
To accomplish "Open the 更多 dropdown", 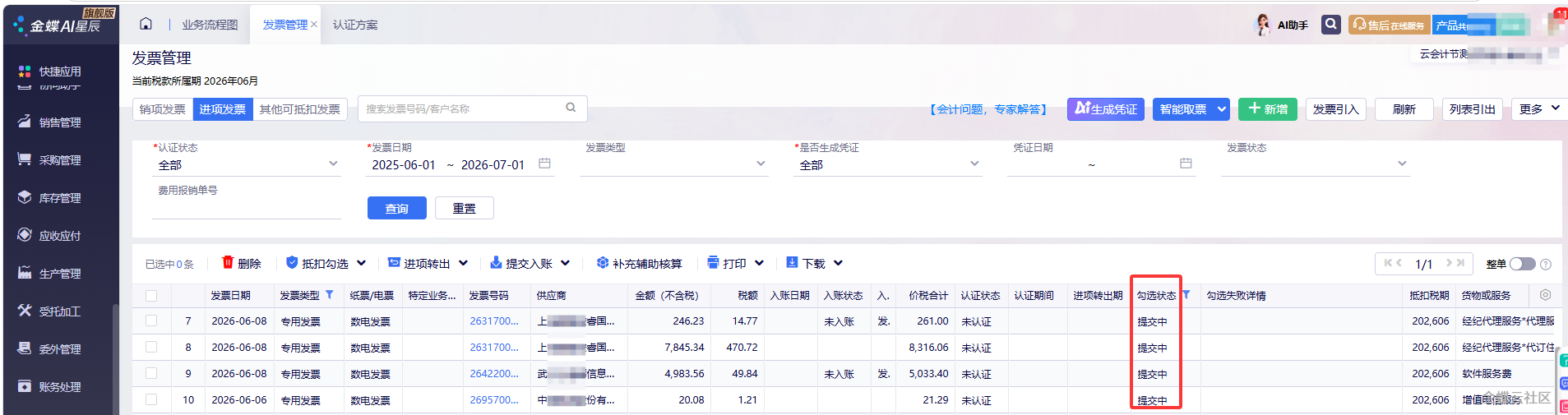I will (1539, 108).
